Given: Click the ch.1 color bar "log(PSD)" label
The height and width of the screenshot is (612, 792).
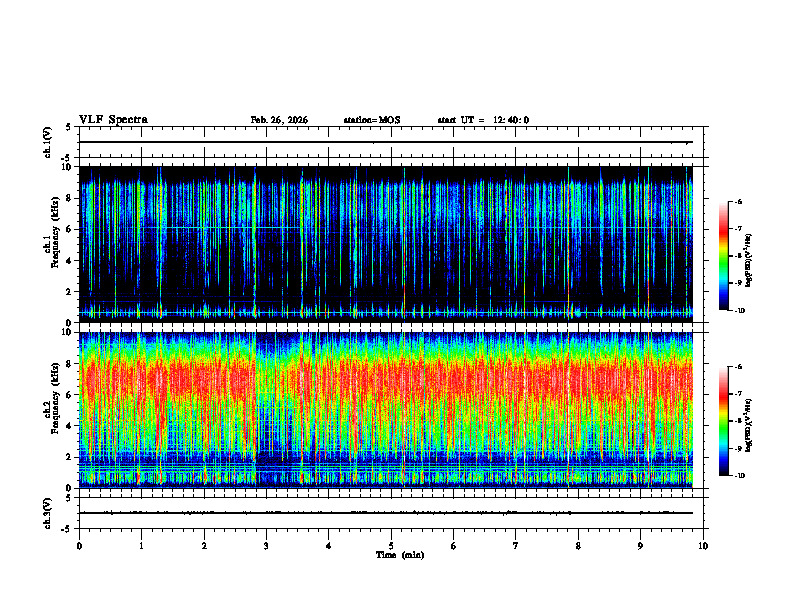Looking at the screenshot, I should tap(749, 261).
